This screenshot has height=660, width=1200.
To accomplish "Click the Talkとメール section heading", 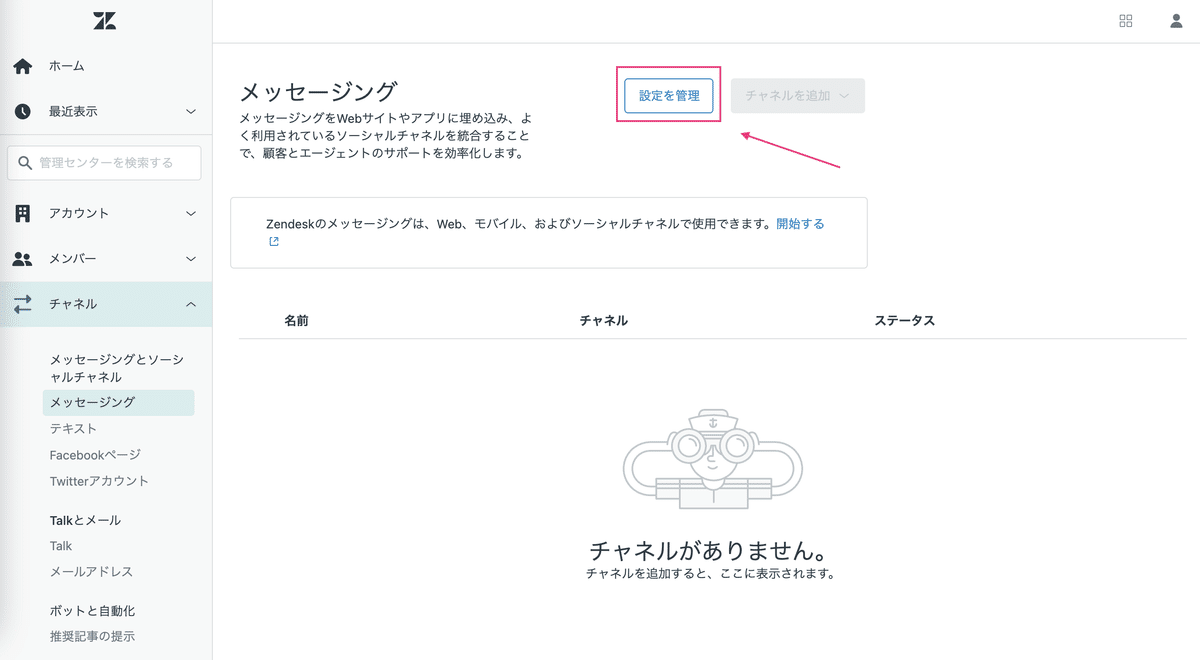I will click(x=85, y=520).
